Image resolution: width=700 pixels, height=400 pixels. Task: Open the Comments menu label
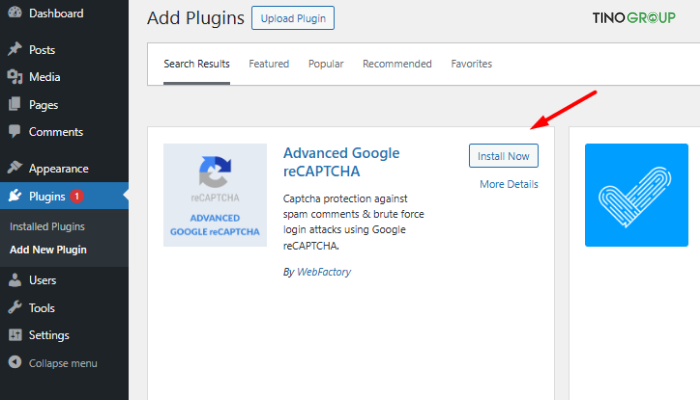pos(56,132)
